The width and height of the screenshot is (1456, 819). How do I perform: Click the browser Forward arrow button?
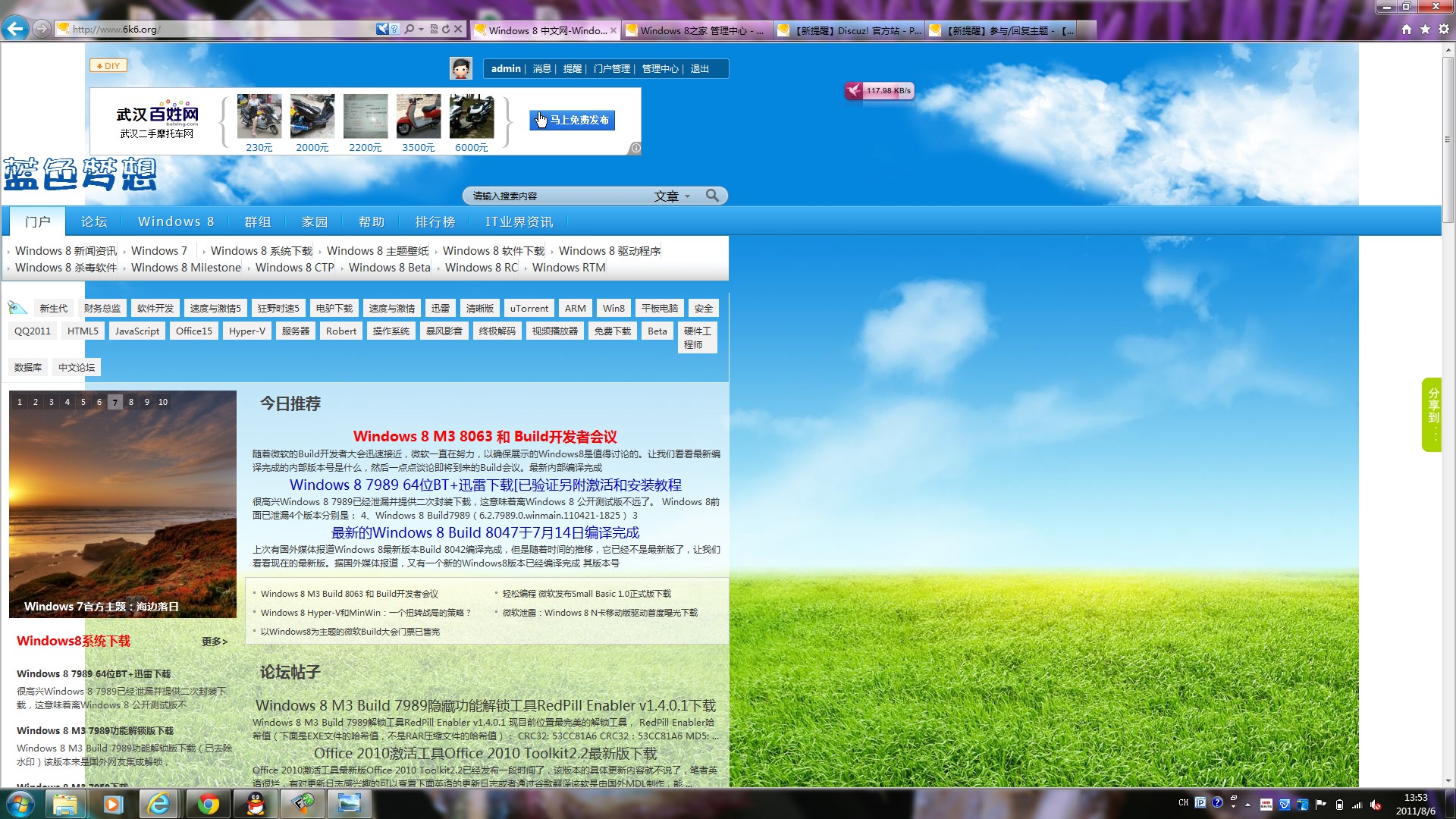41,29
